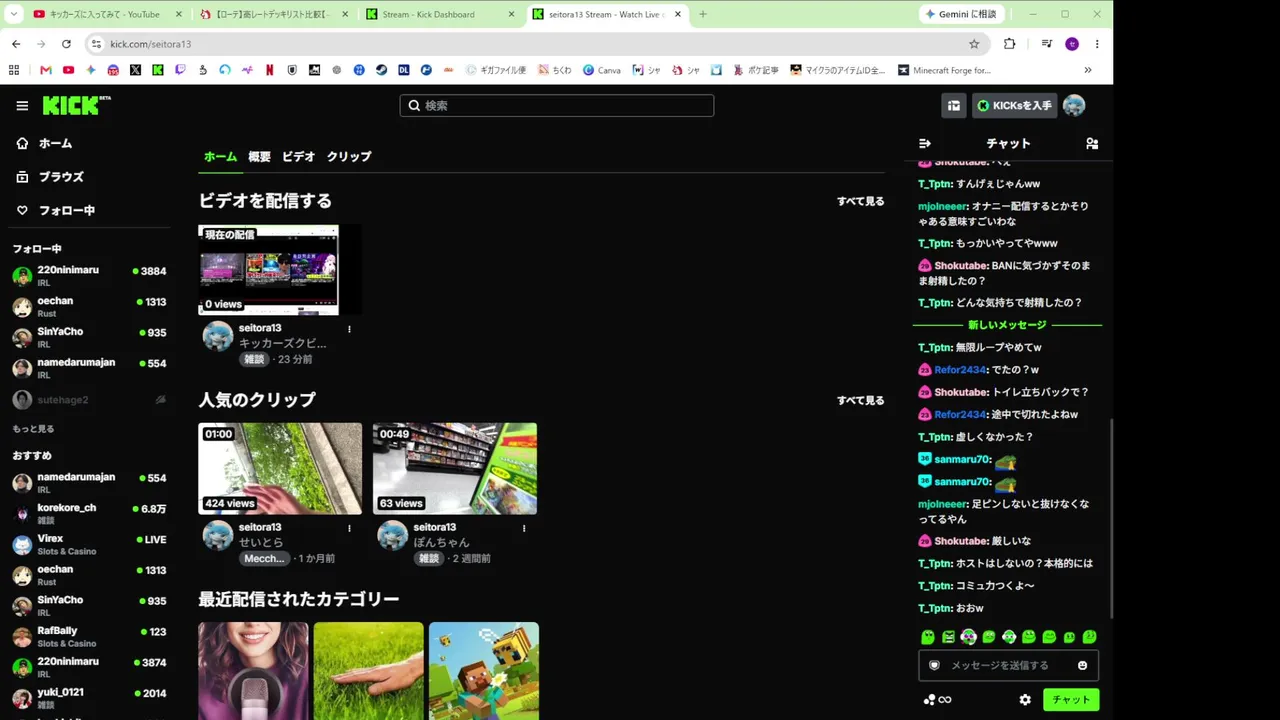Open the Steam bookmark icon
Screen dimensions: 1280x720
click(381, 70)
